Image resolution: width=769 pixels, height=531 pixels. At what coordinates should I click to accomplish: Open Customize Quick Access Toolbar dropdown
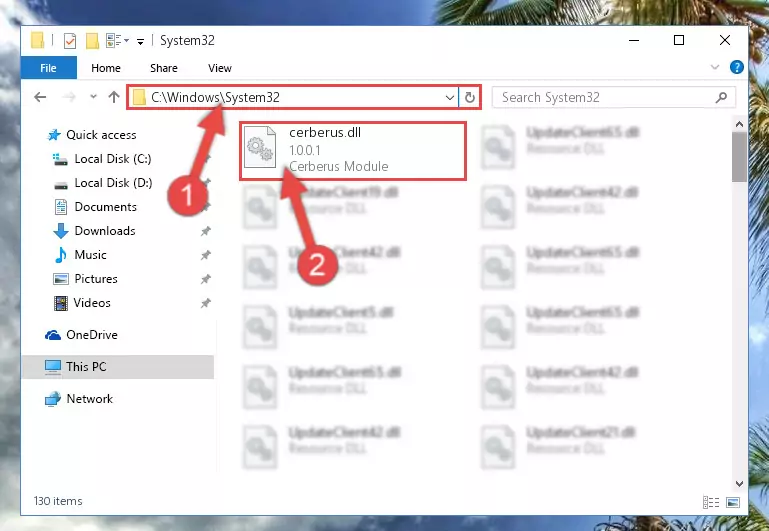[140, 42]
